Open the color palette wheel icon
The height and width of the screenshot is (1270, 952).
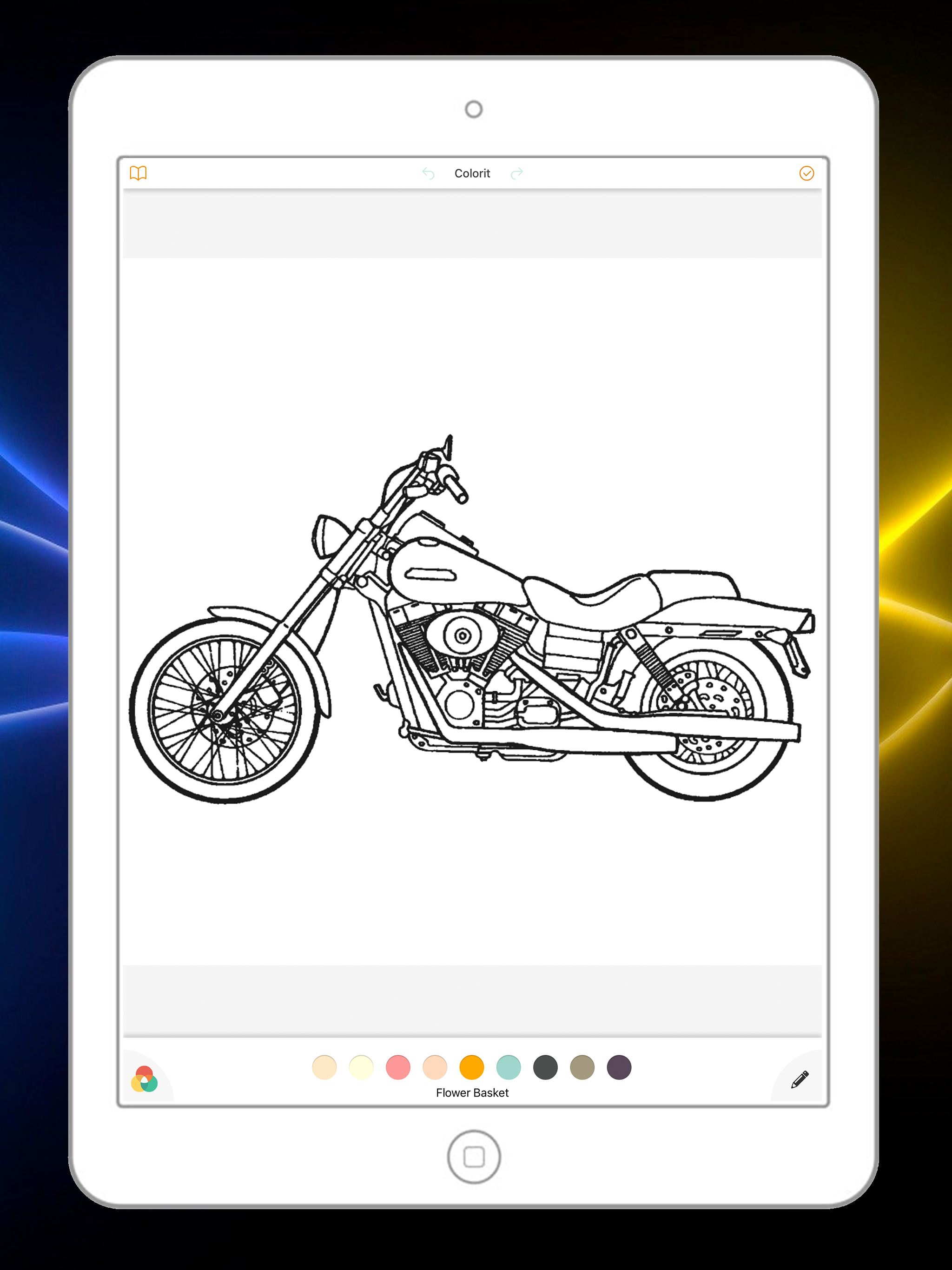click(145, 1079)
